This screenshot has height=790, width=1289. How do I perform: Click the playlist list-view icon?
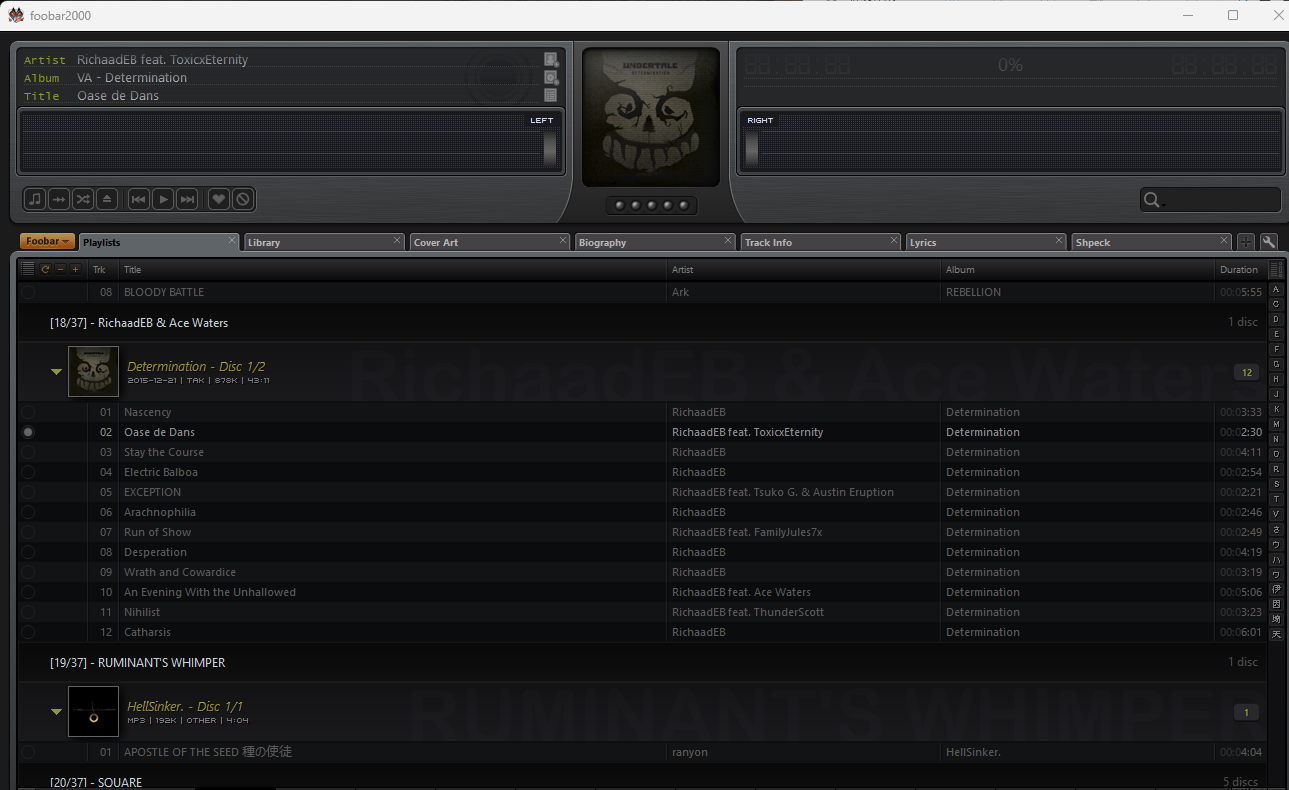28,269
